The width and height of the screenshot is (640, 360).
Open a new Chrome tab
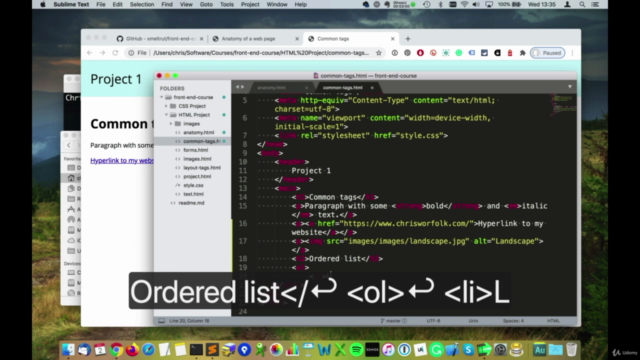[408, 39]
